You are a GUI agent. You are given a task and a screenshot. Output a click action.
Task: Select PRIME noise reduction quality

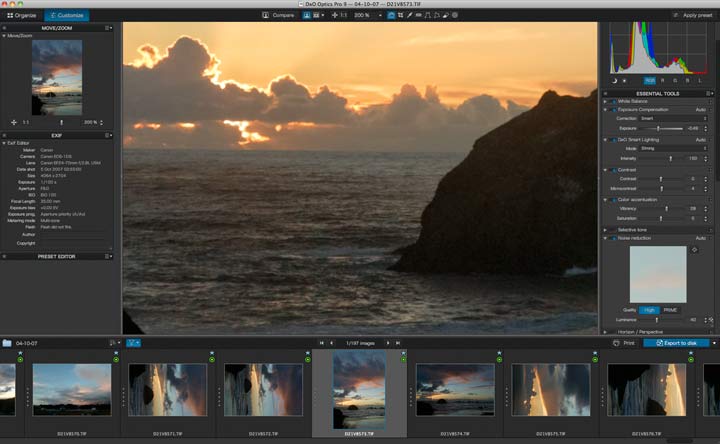click(670, 310)
